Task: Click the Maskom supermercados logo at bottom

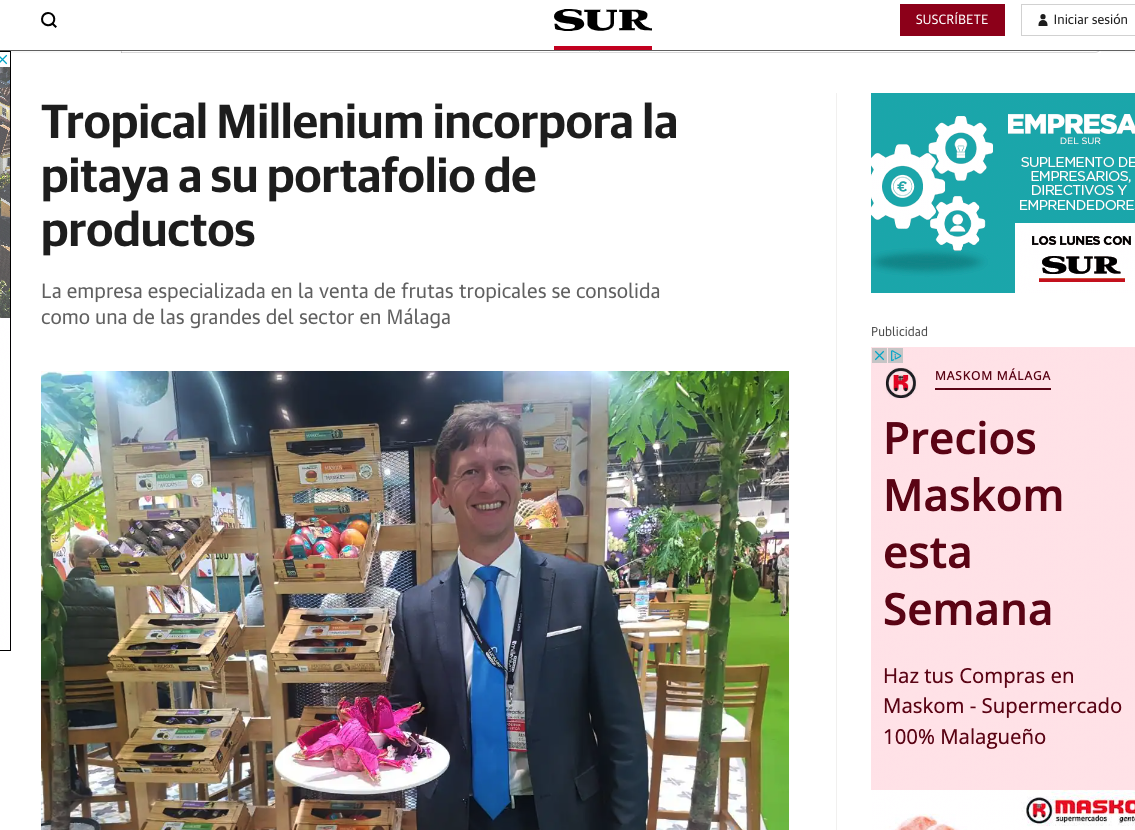Action: click(1080, 810)
